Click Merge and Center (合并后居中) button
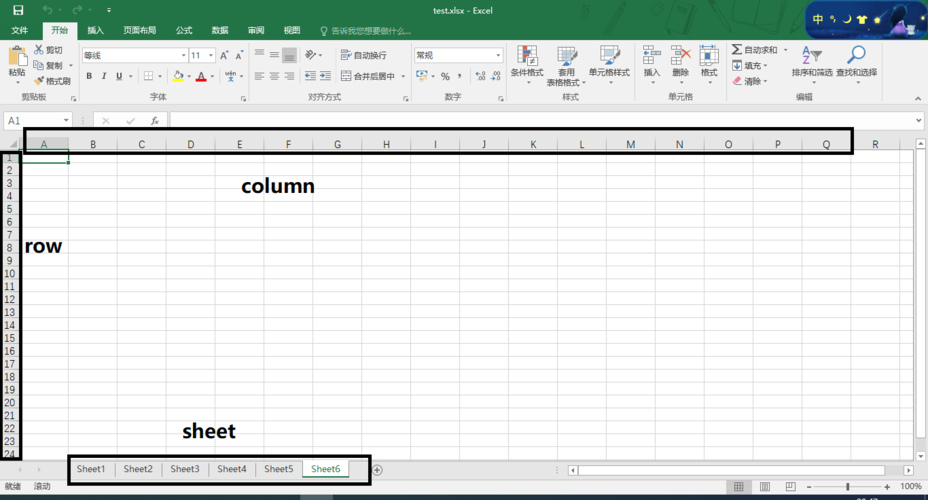This screenshot has height=500, width=928. (372, 76)
